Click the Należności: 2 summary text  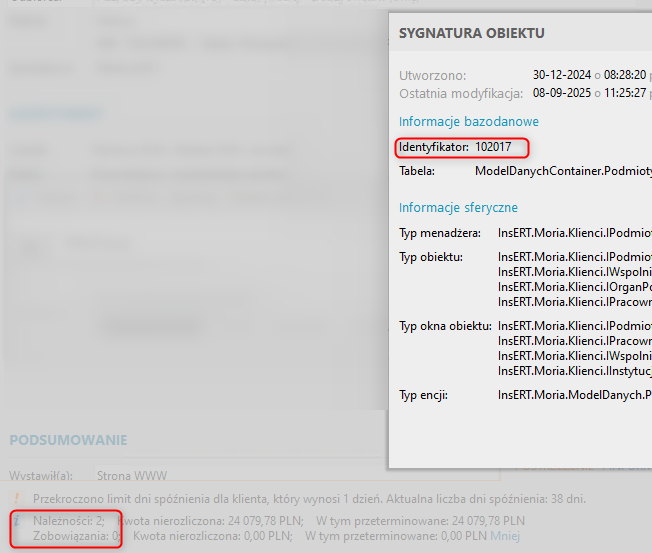tap(69, 521)
